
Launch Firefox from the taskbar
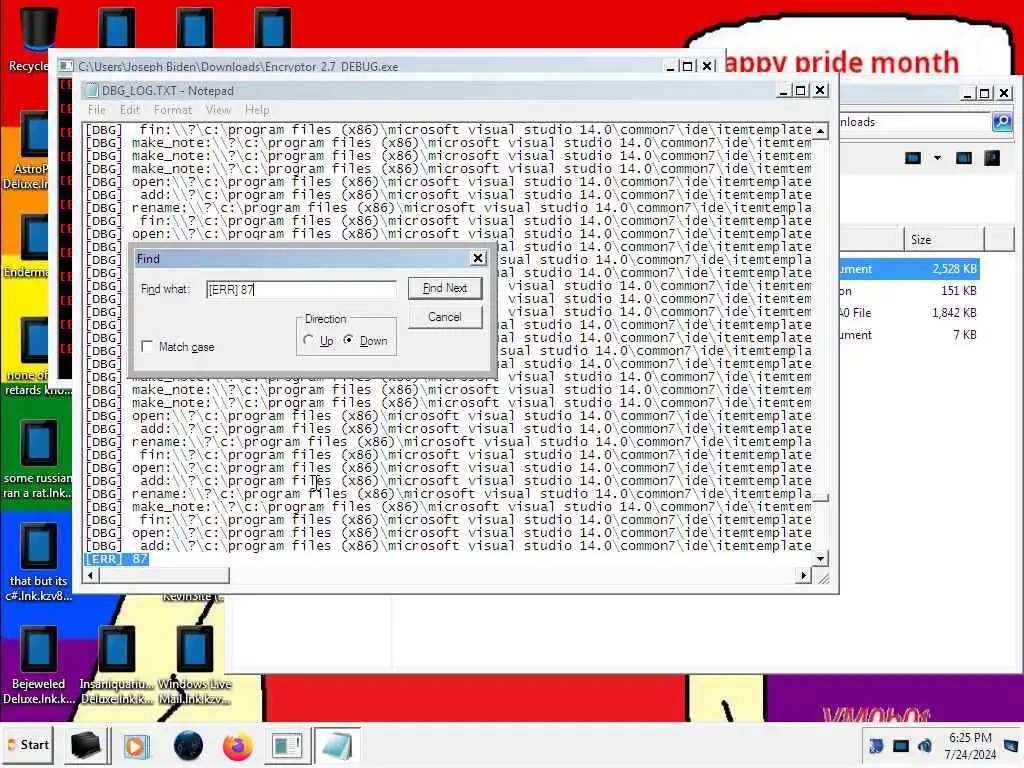click(238, 745)
